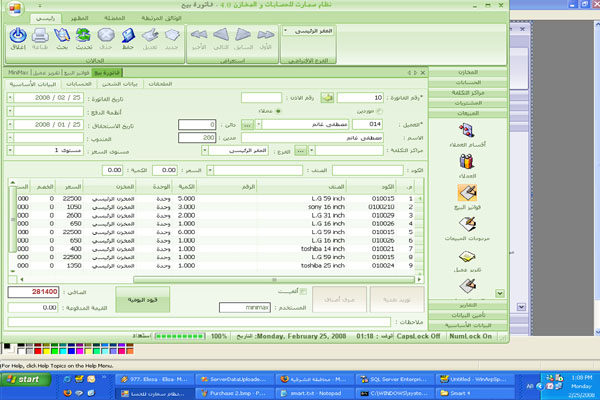600x400 pixels.
Task: Switch to the Accounts (الحسابات) form tab
Action: 79,84
